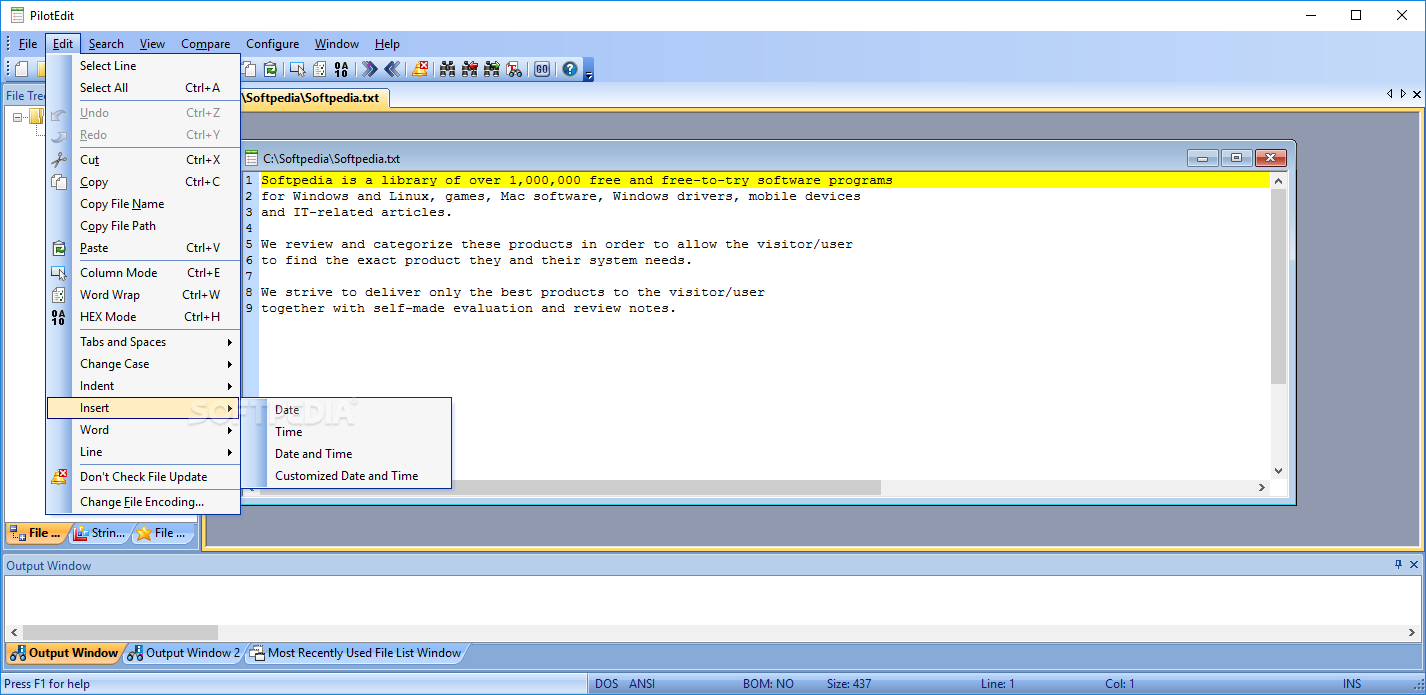Image resolution: width=1426 pixels, height=695 pixels.
Task: Select the Softpedia.txt document tab
Action: (x=315, y=98)
